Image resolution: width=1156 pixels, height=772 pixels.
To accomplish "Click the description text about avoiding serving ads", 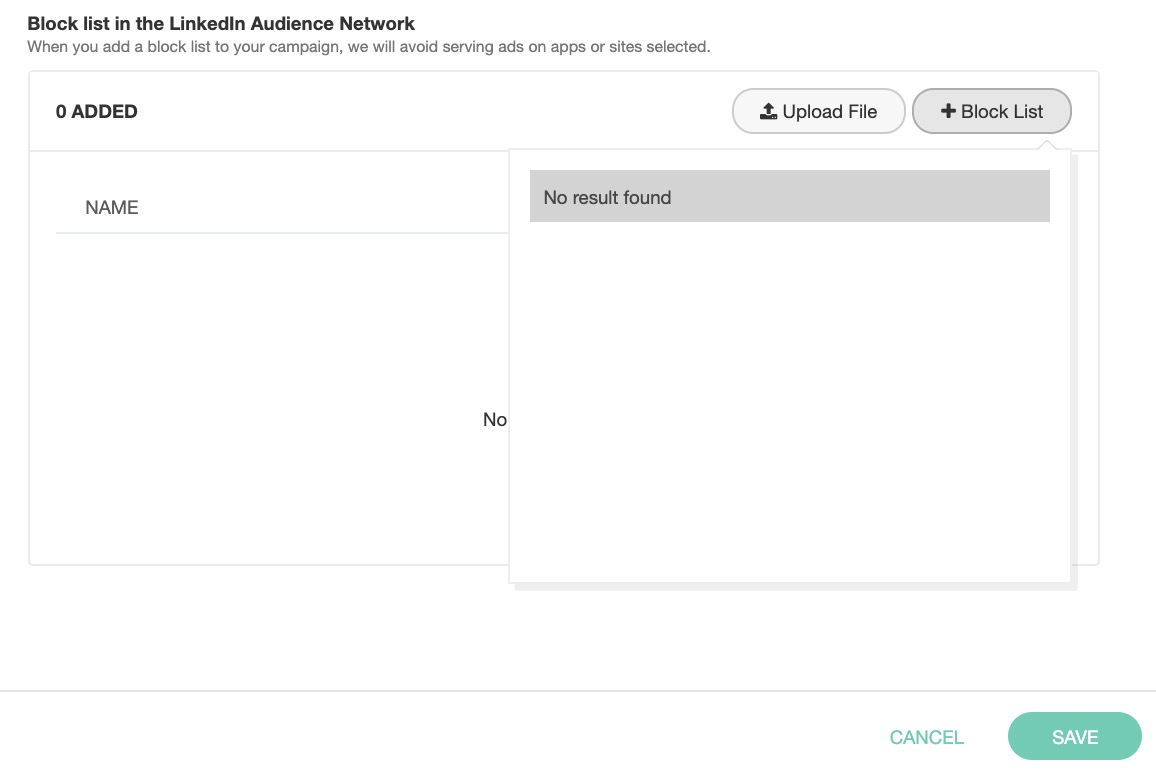I will [368, 47].
